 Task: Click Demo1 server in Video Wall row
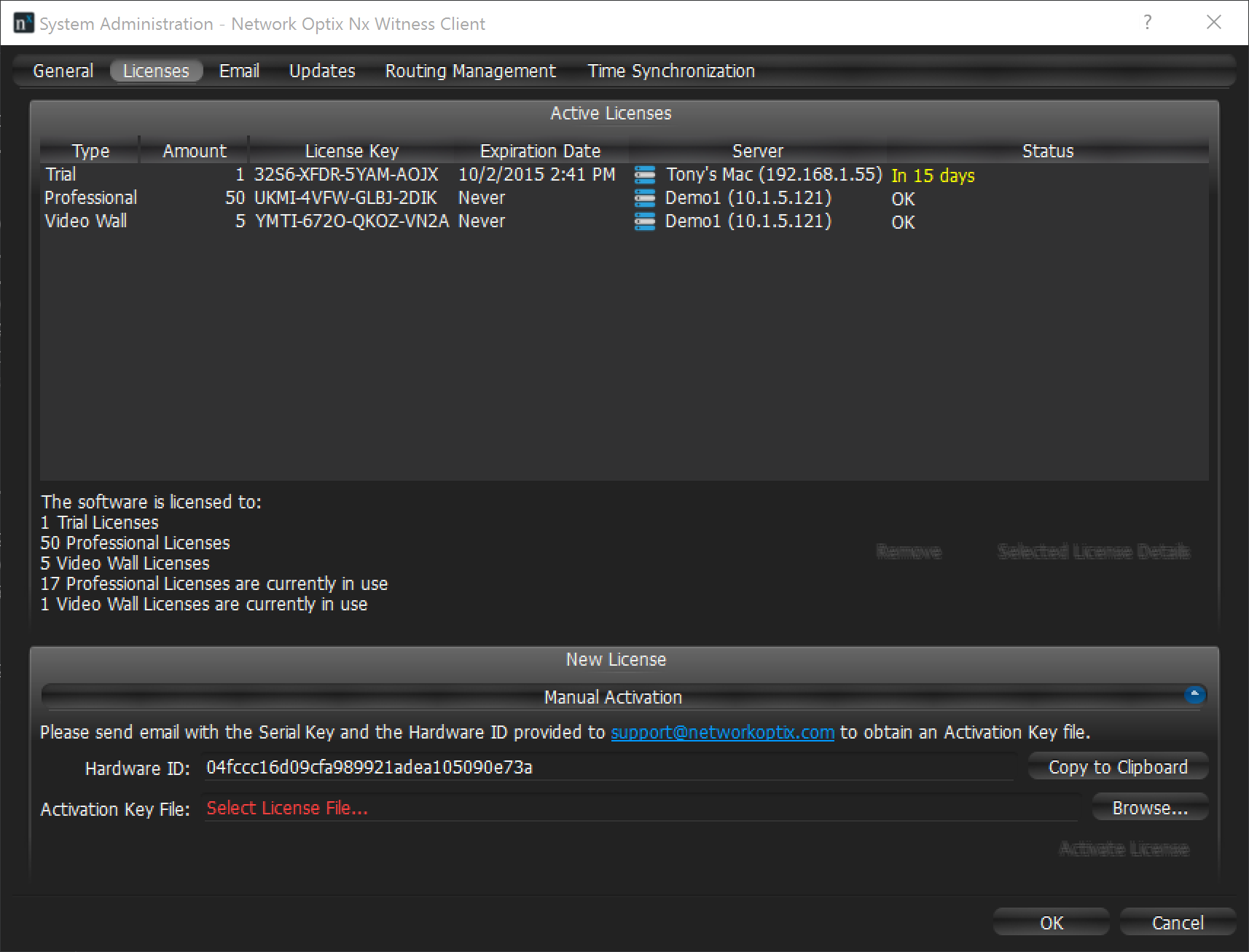[748, 221]
